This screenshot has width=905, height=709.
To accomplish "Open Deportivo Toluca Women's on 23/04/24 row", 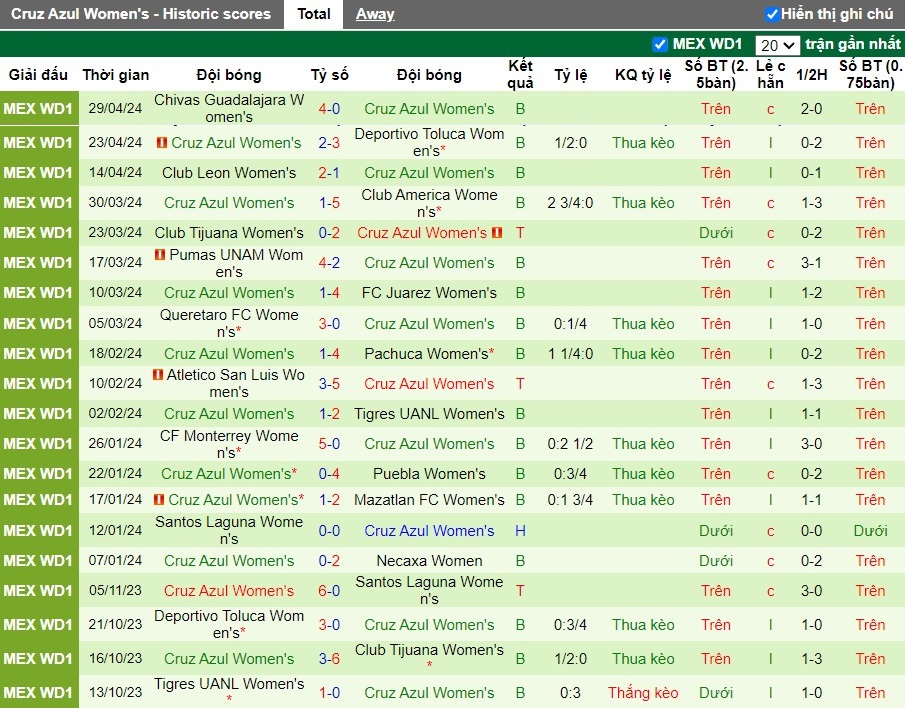I will (429, 142).
